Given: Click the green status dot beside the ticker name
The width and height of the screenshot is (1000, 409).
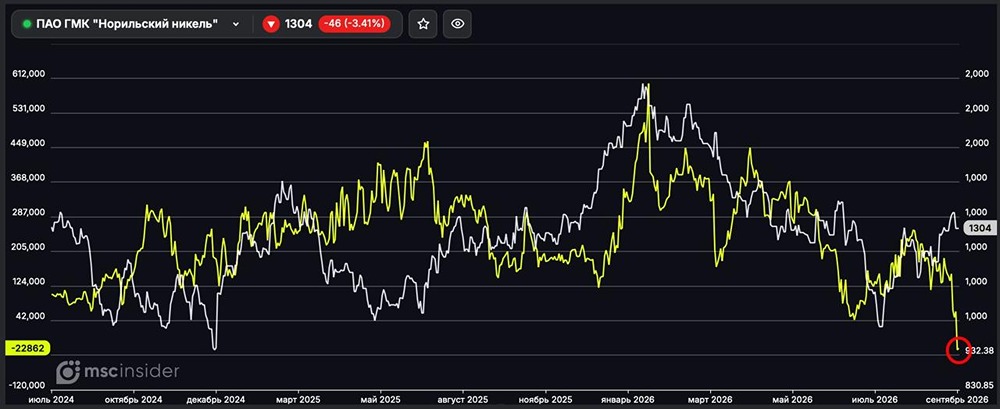Looking at the screenshot, I should (27, 24).
